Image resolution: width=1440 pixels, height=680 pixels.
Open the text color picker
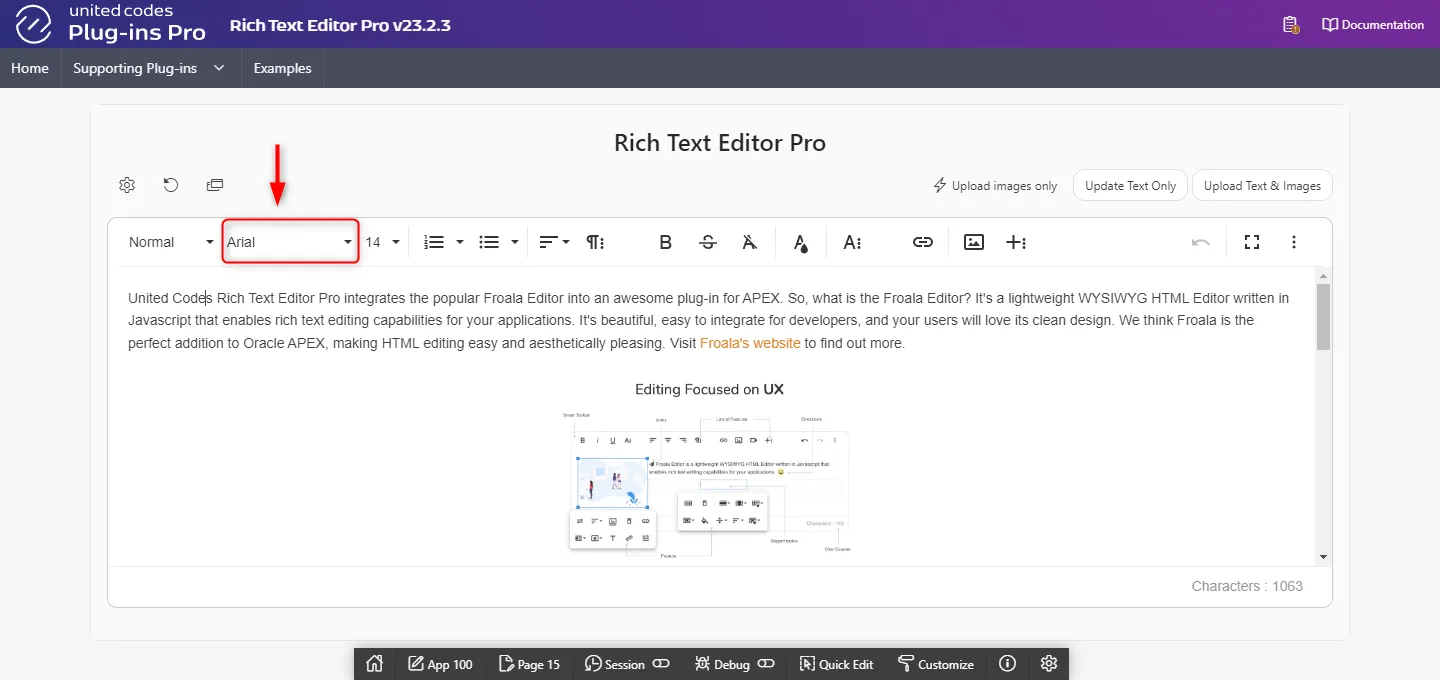point(800,242)
